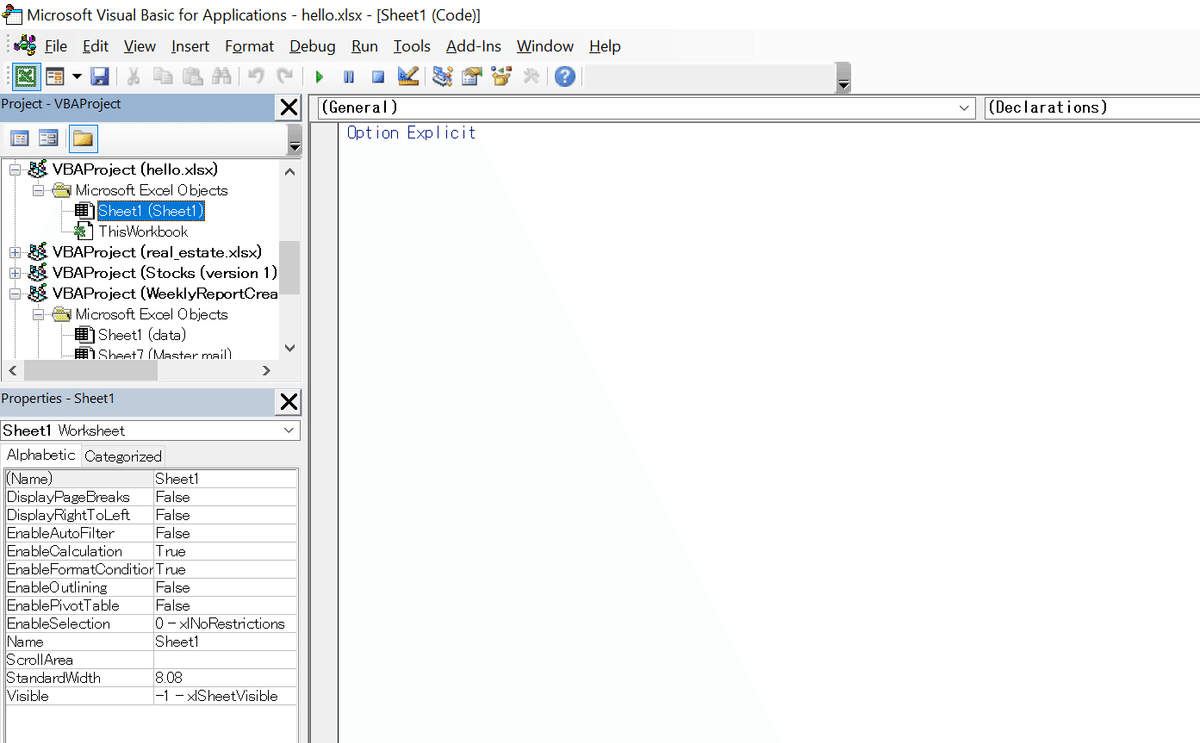1200x743 pixels.
Task: Open the Object Browser toolbar icon
Action: coord(502,76)
